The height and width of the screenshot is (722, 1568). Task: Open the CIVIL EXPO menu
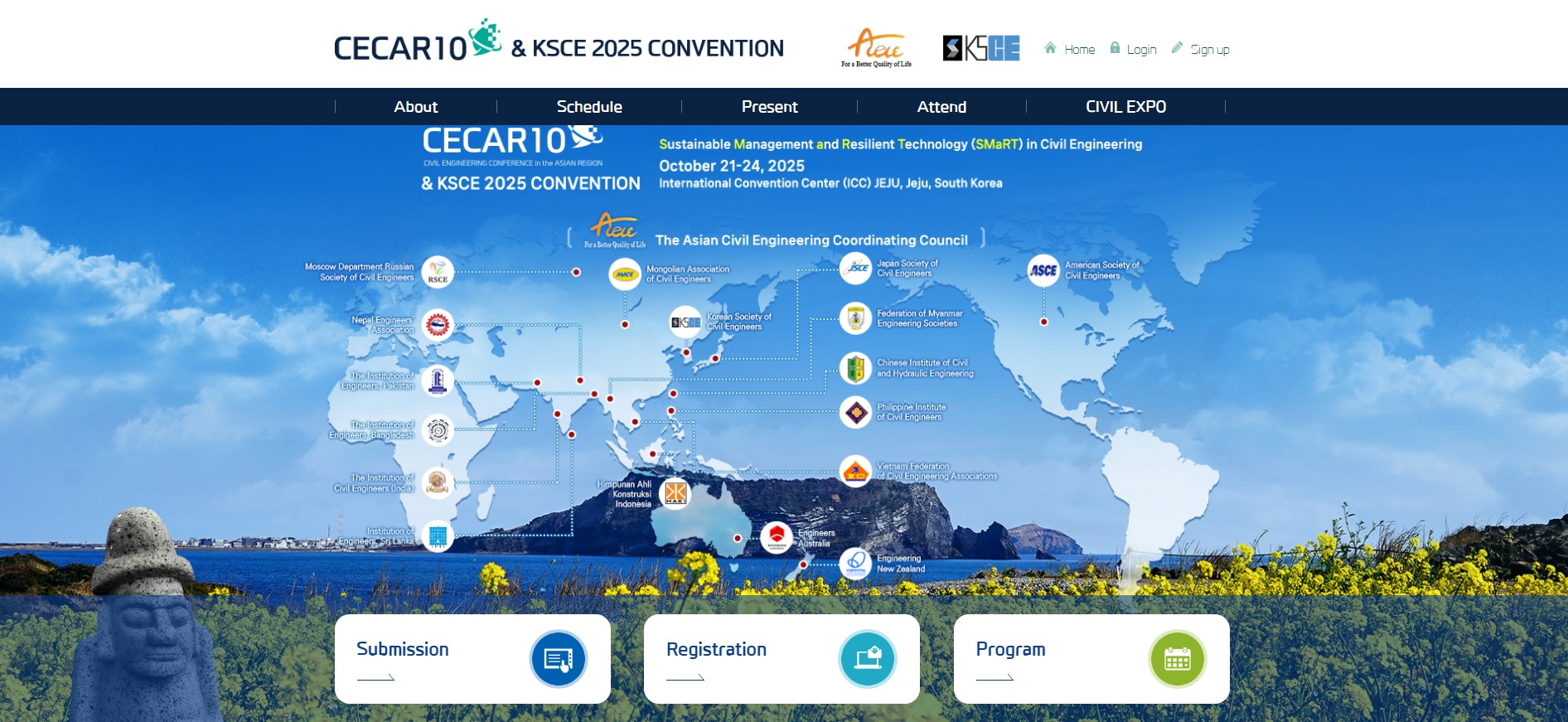coord(1125,107)
